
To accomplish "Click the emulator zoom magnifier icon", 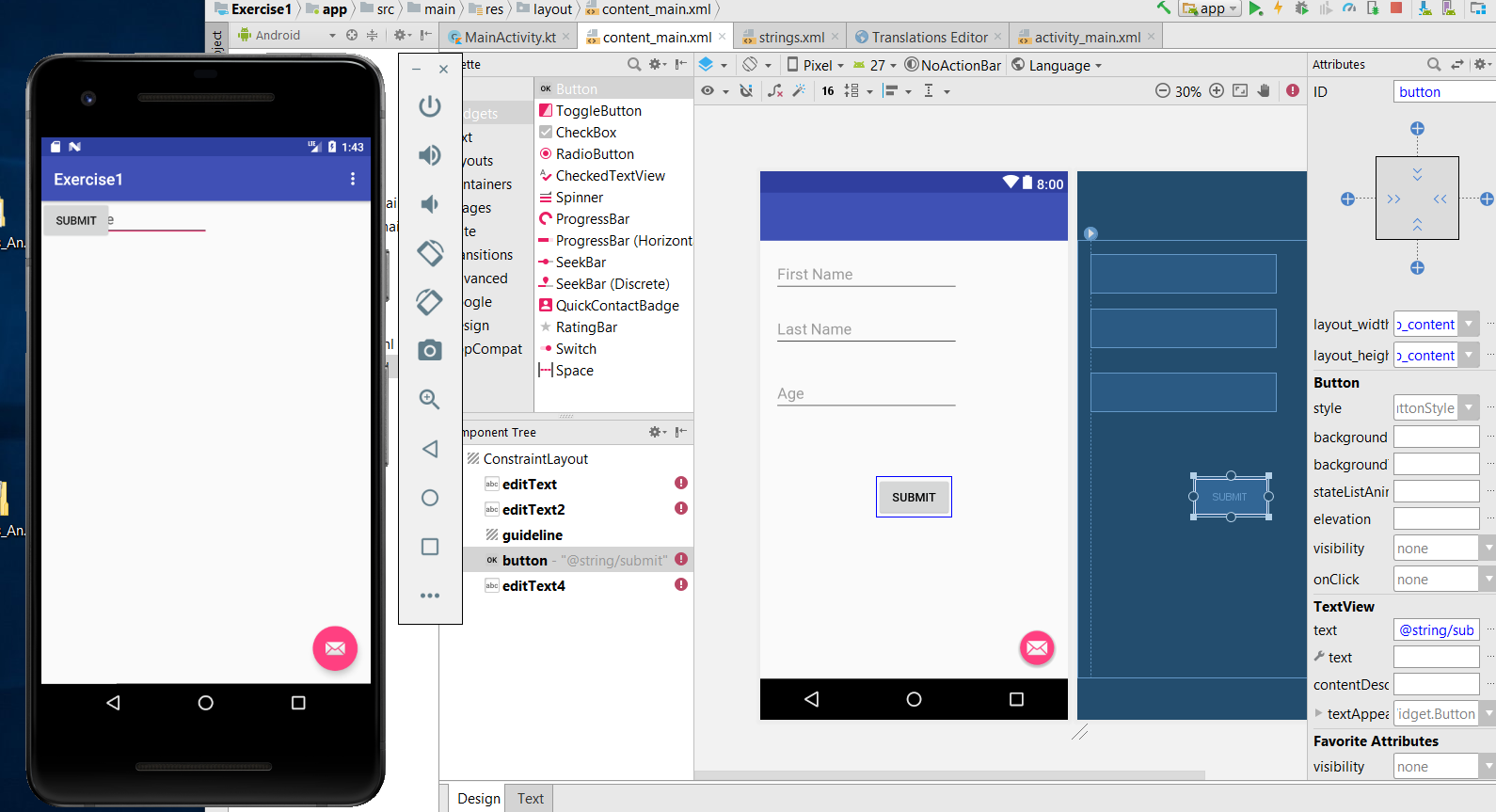I will coord(430,399).
